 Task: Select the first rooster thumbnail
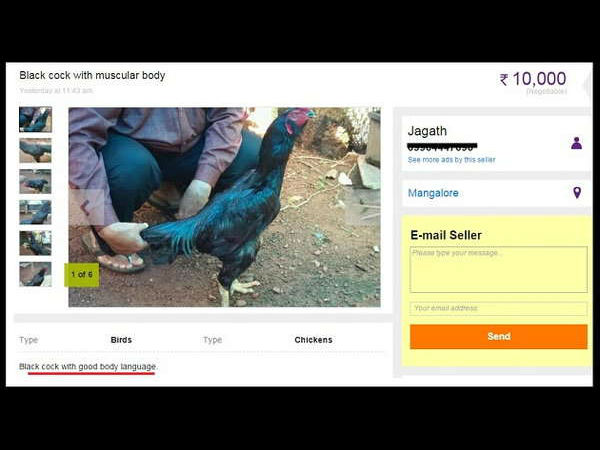pyautogui.click(x=35, y=120)
